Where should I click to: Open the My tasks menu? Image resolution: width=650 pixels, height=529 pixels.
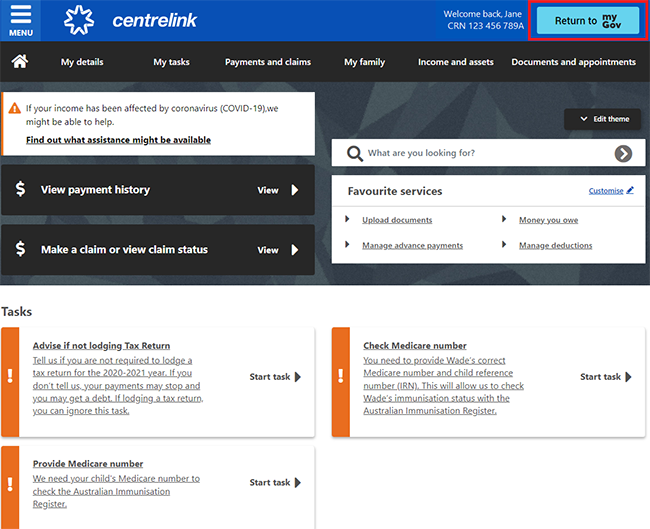point(171,62)
